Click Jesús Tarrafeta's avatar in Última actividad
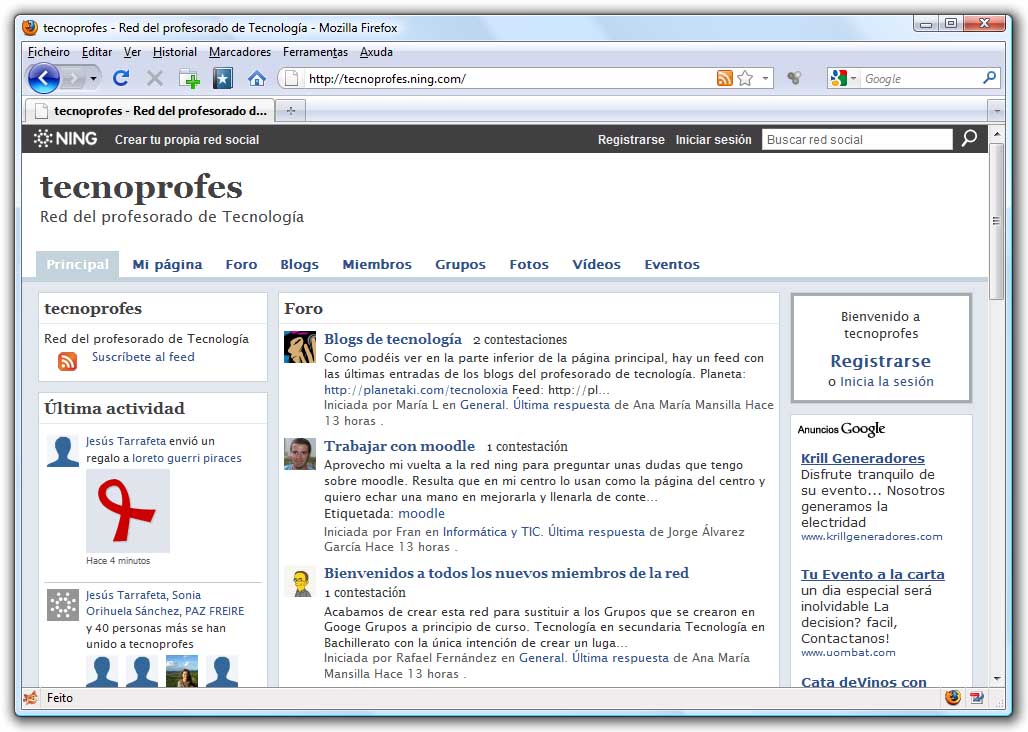Screen dimensions: 1028x732 tap(63, 451)
